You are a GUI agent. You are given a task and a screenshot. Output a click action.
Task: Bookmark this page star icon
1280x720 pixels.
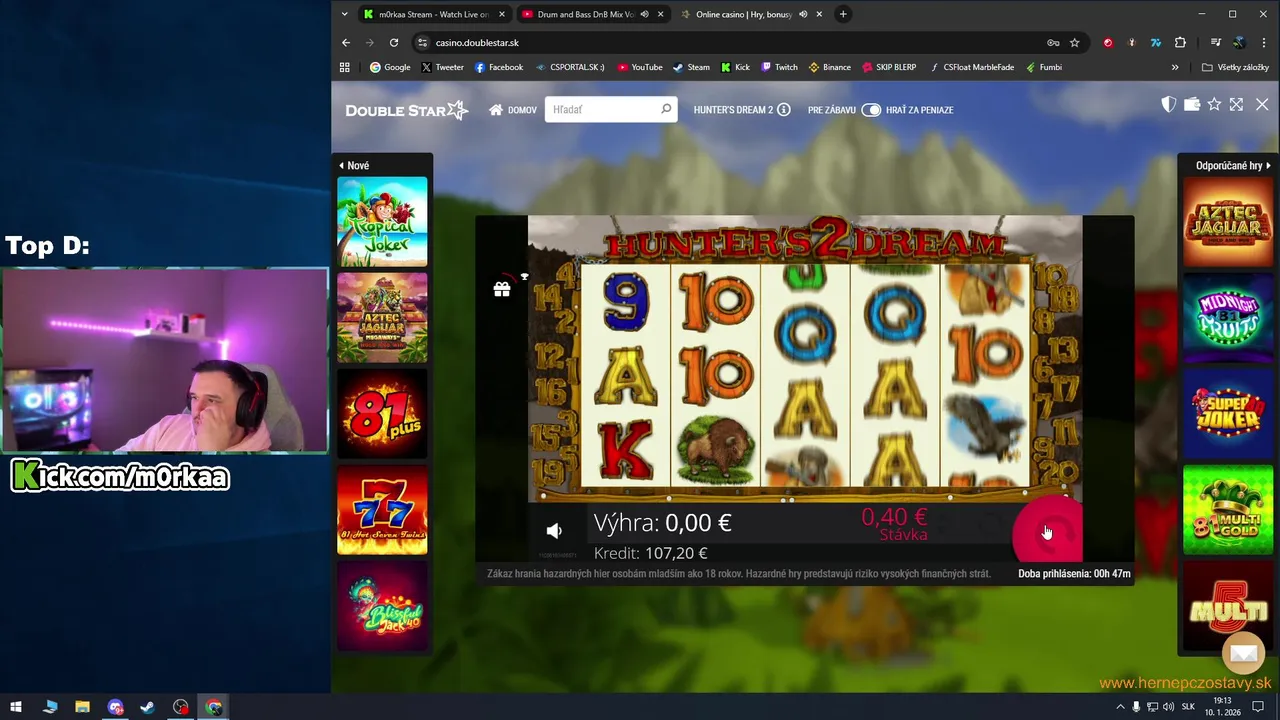click(x=1075, y=43)
